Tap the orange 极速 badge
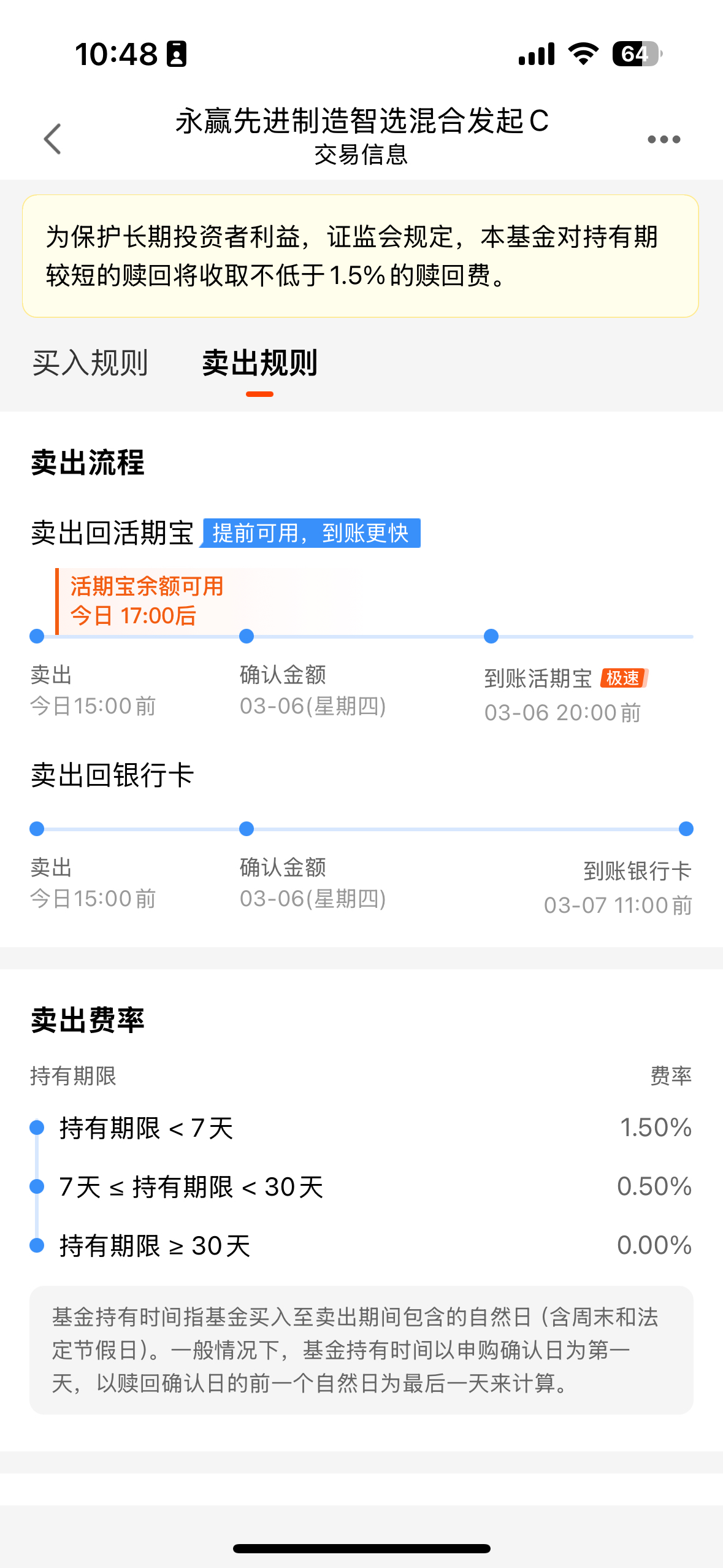Screen dimensions: 723x1568 pyautogui.click(x=624, y=678)
